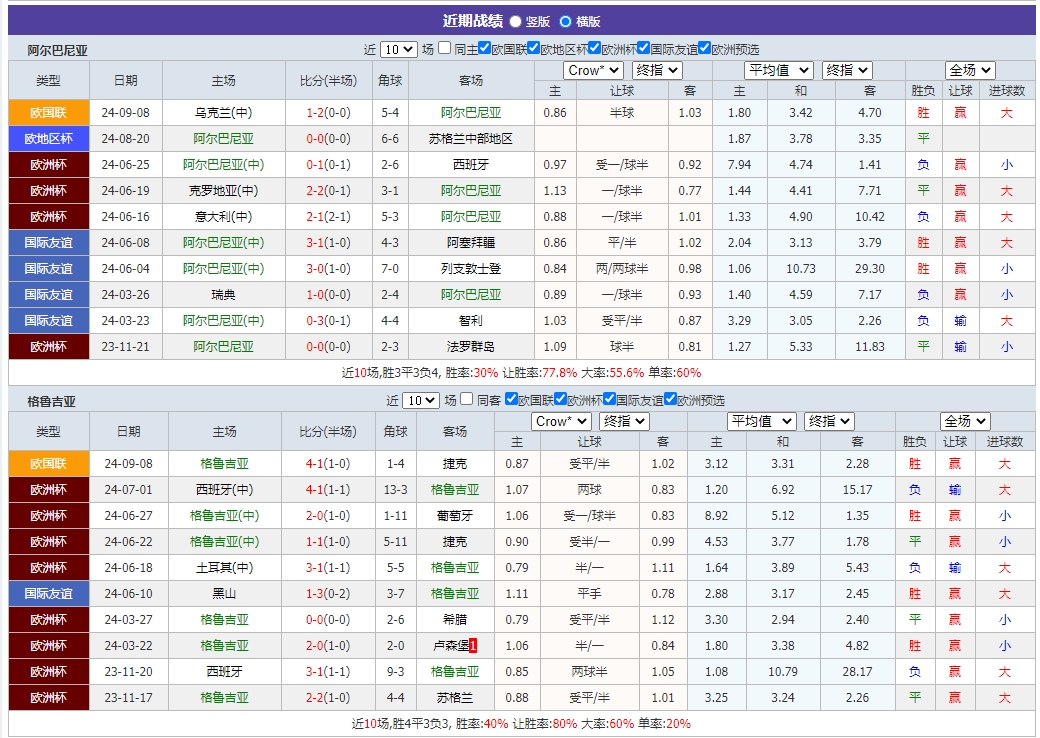Click the 西班牙 opponent link

click(x=470, y=164)
